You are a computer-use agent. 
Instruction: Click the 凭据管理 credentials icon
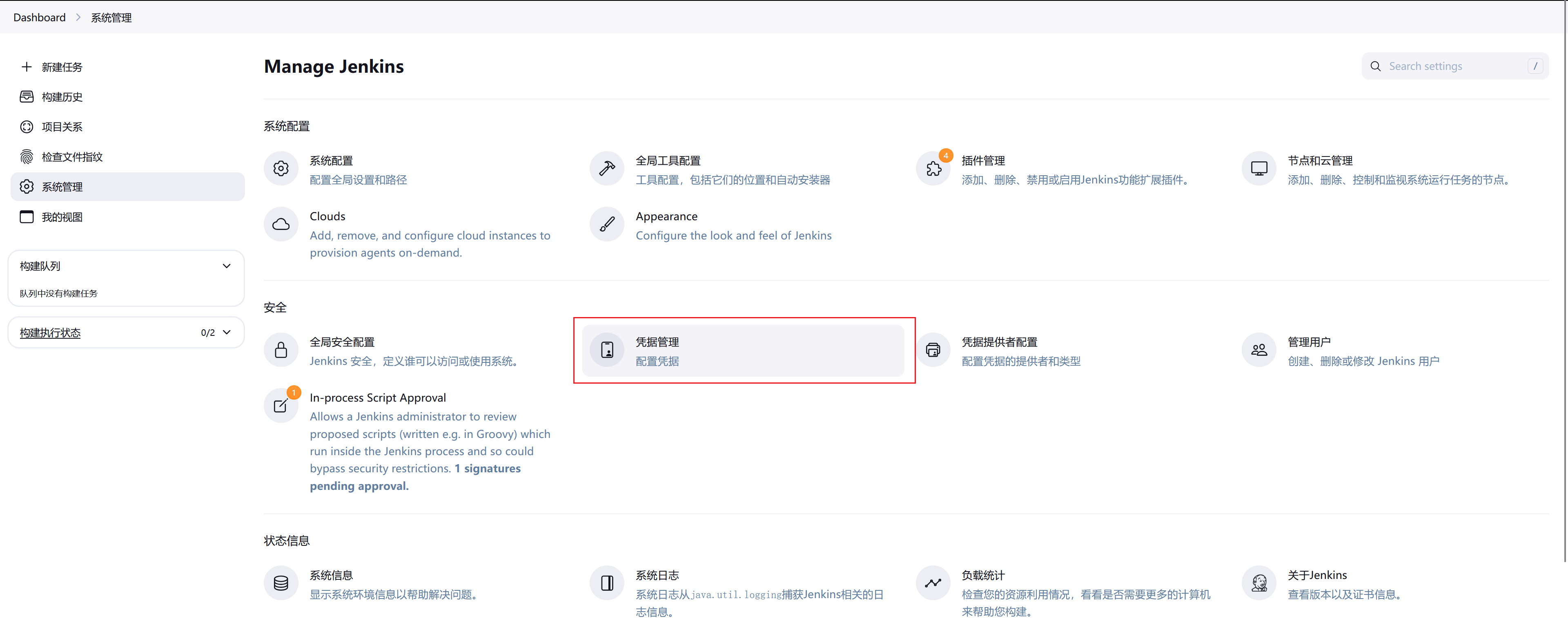click(x=607, y=350)
